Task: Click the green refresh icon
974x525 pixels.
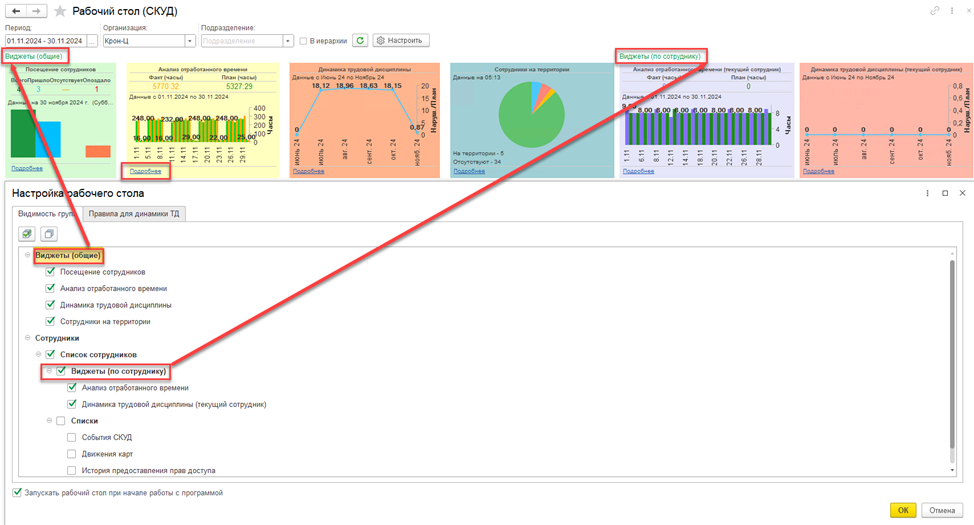Action: 360,41
